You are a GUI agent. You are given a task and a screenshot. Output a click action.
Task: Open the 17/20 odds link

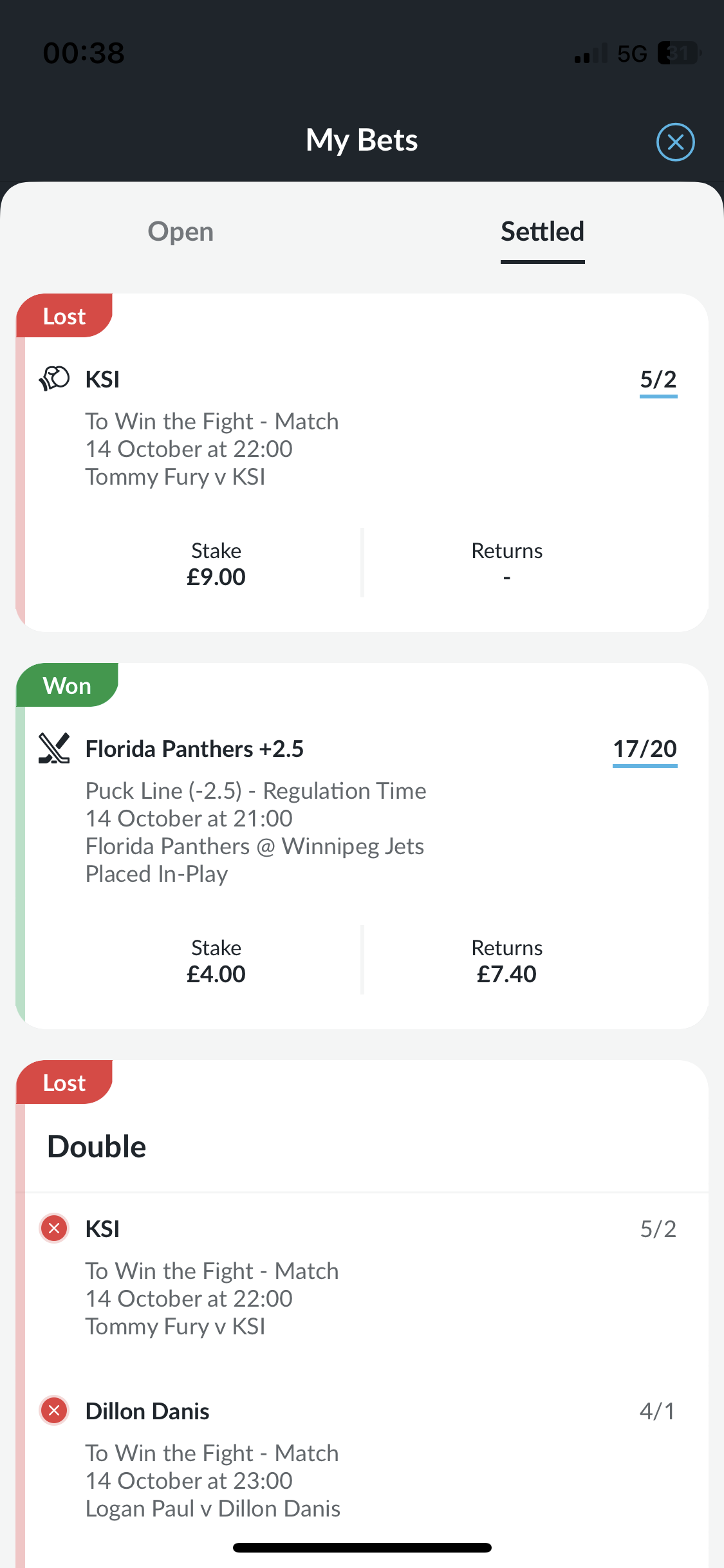pos(645,749)
